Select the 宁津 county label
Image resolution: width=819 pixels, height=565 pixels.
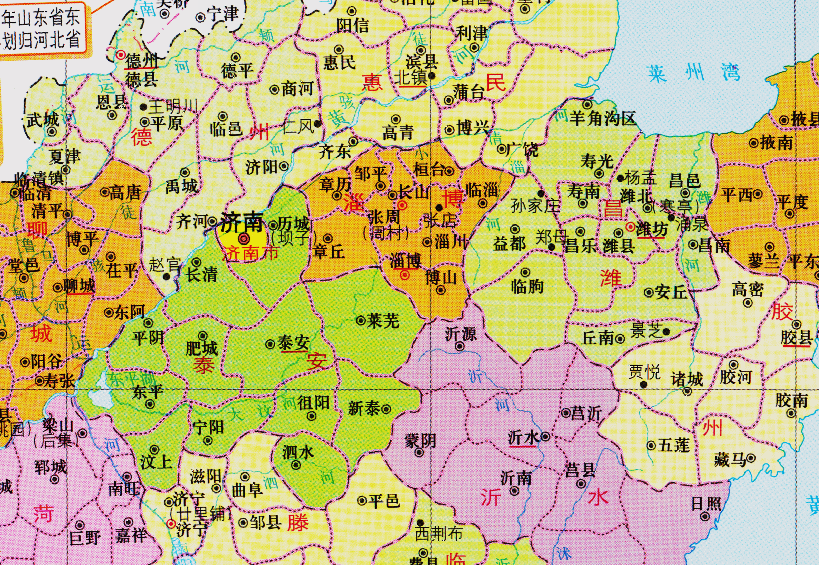[x=224, y=14]
